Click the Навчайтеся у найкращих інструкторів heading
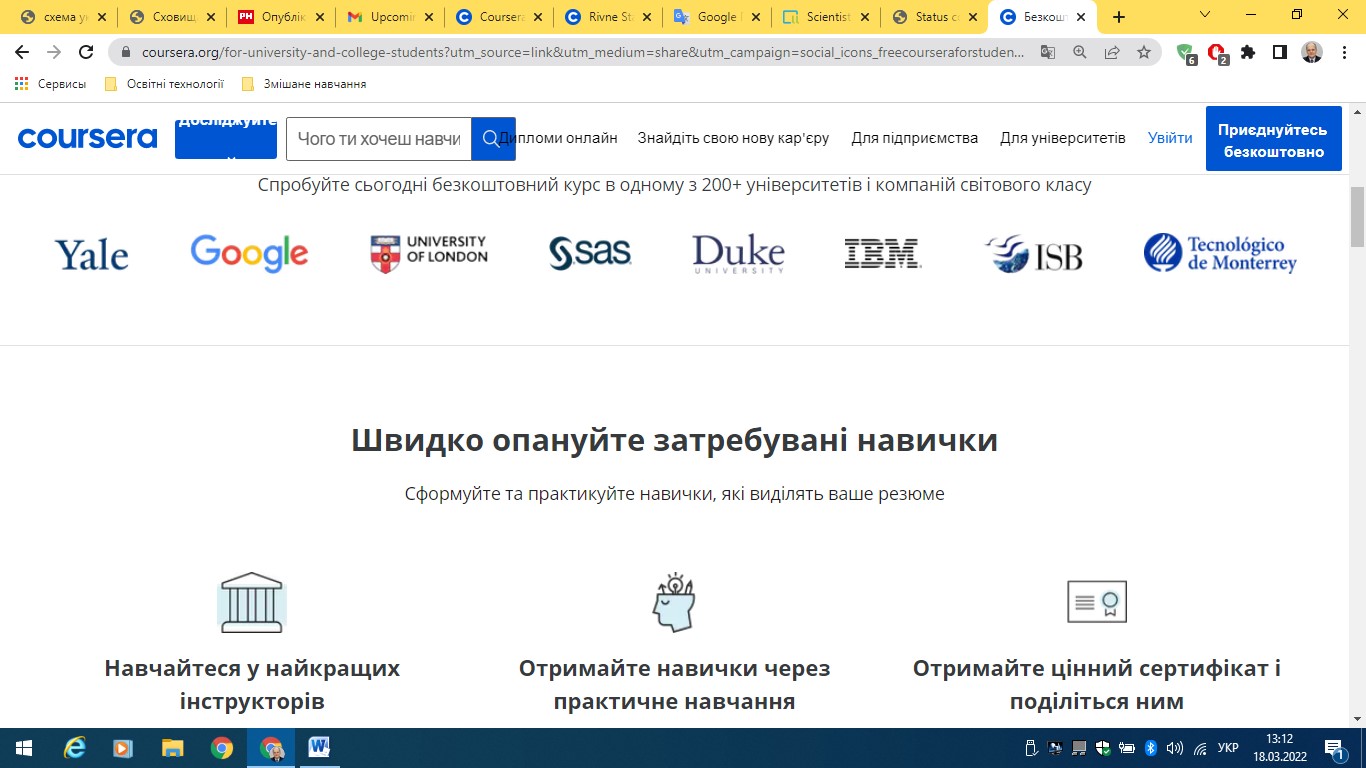Viewport: 1366px width, 768px height. (x=252, y=684)
